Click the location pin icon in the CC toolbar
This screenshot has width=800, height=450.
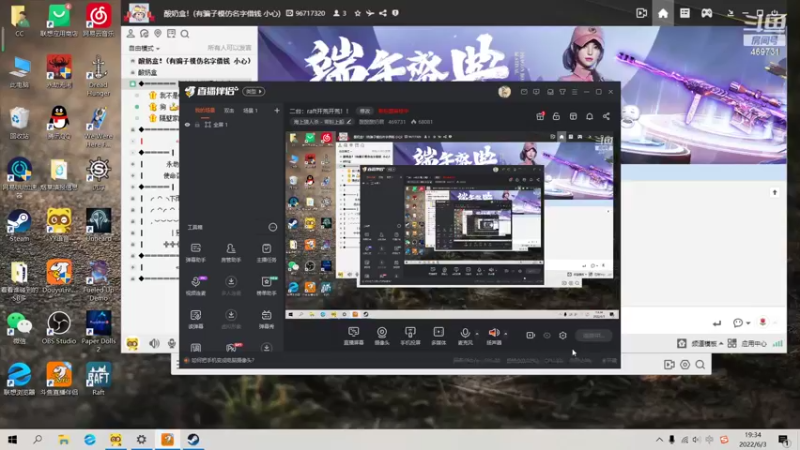(x=158, y=34)
